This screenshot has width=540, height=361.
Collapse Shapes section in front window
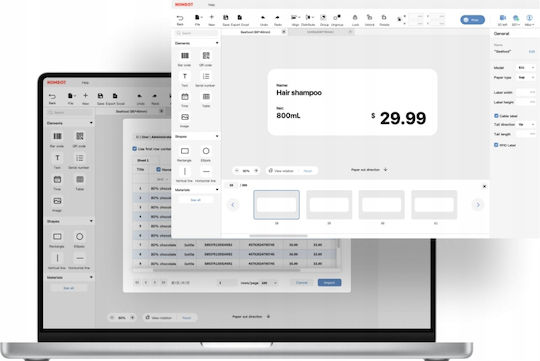click(217, 136)
